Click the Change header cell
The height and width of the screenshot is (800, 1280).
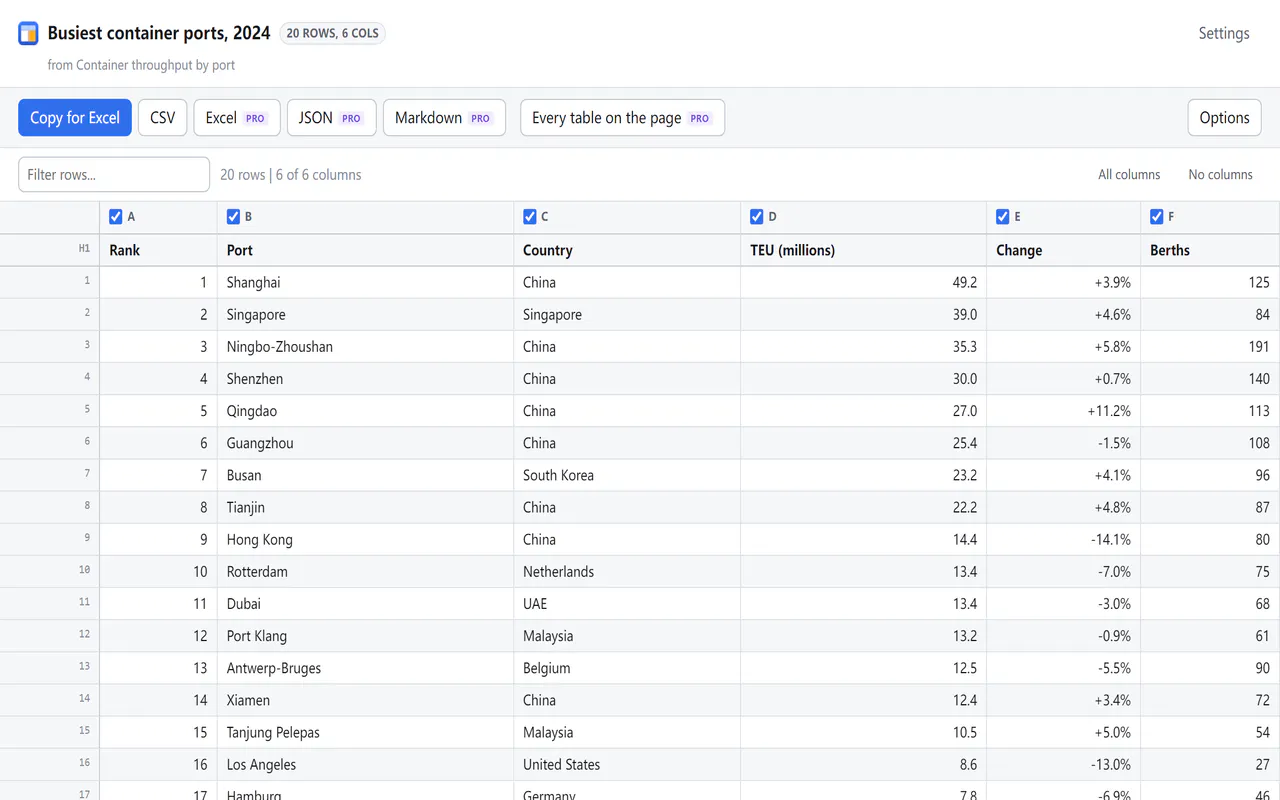pos(1064,250)
